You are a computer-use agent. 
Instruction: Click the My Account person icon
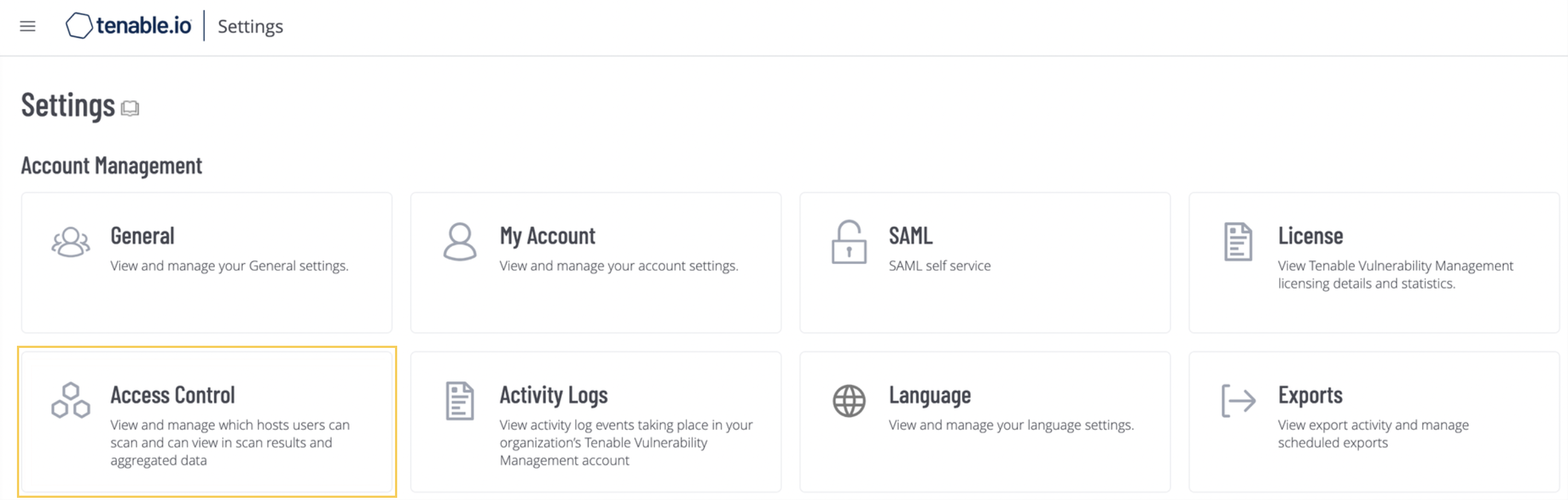(460, 241)
